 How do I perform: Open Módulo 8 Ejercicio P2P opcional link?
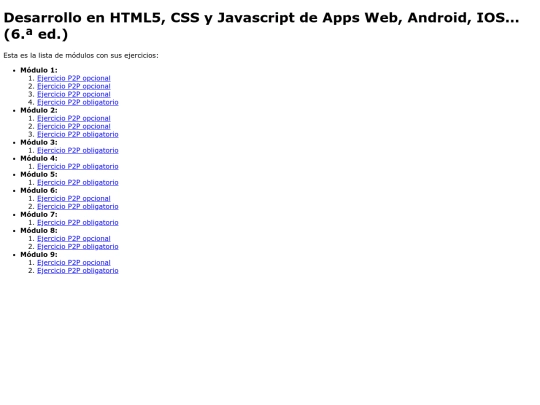point(74,238)
